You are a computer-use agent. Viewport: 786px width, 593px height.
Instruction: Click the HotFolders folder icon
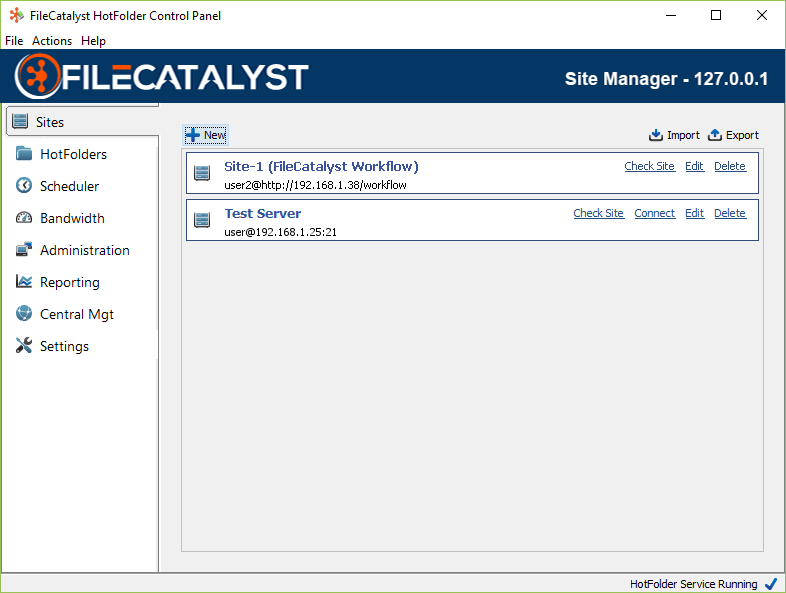coord(24,153)
